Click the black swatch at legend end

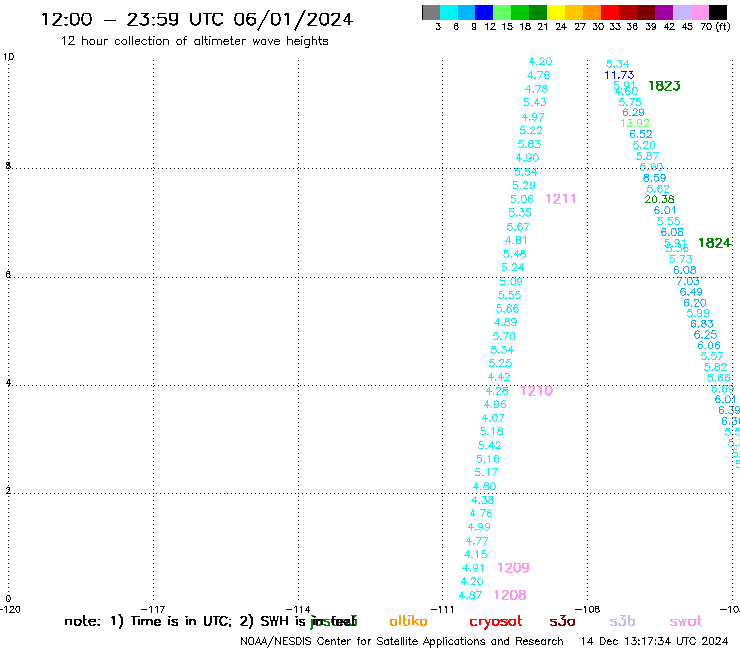point(717,12)
